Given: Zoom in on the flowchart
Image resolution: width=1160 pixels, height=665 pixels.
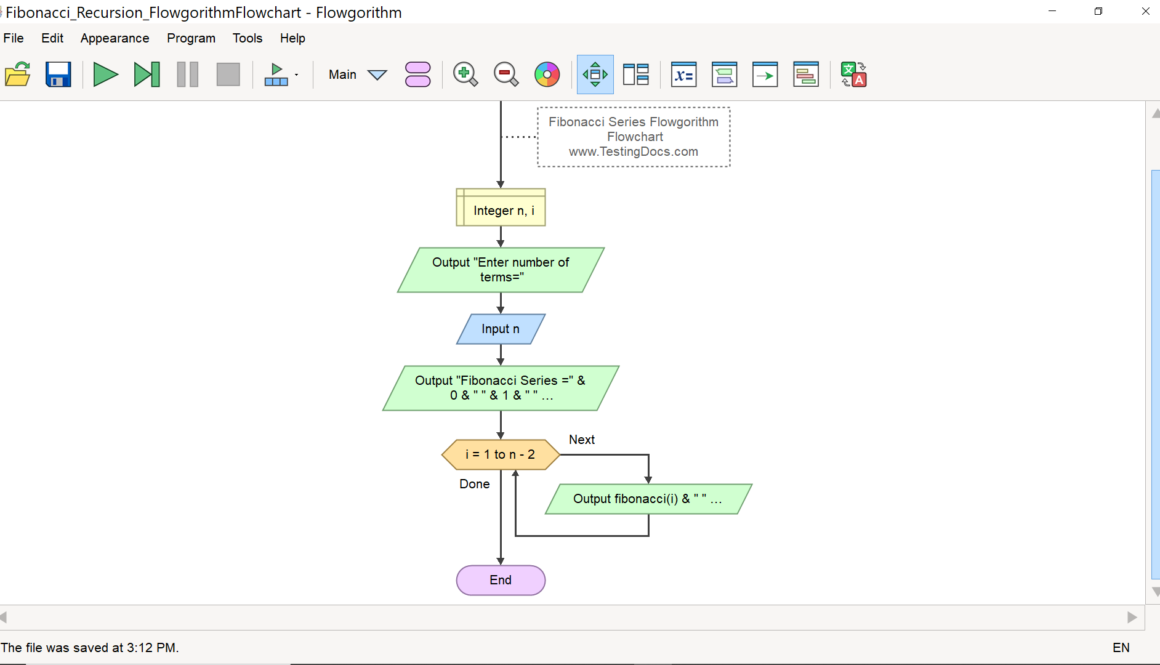Looking at the screenshot, I should 465,75.
